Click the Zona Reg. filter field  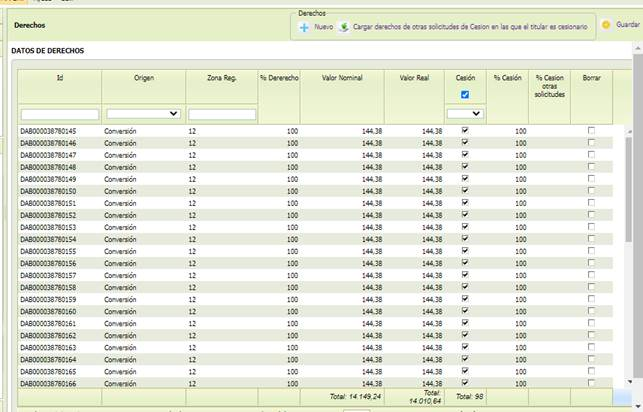(222, 114)
